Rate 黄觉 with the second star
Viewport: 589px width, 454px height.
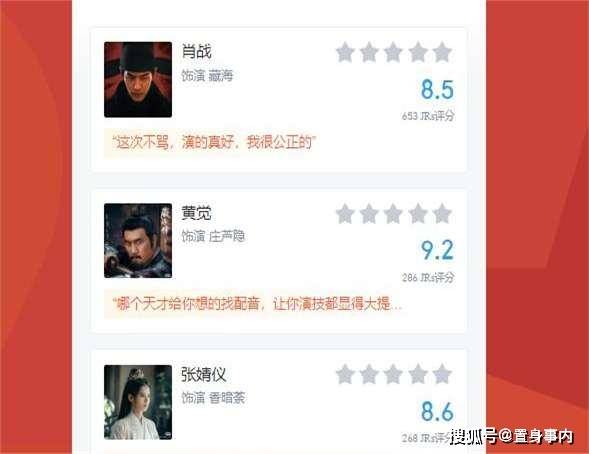point(369,214)
